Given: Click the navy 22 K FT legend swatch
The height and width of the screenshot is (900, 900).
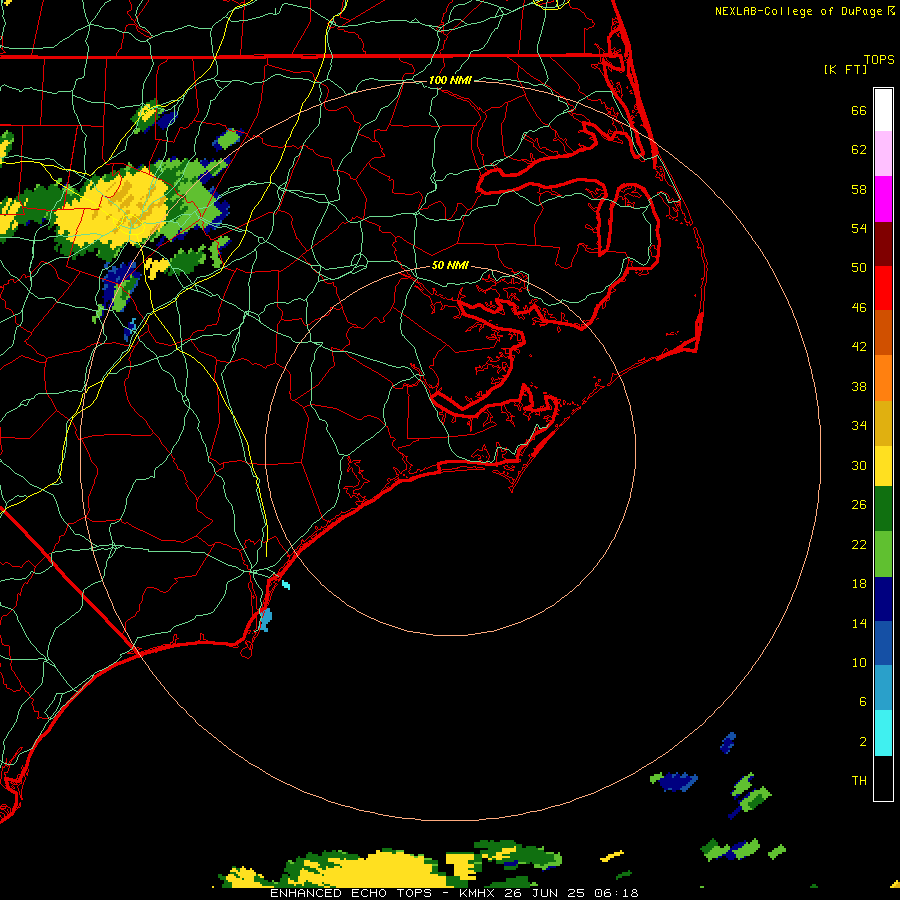Looking at the screenshot, I should coord(883,599).
